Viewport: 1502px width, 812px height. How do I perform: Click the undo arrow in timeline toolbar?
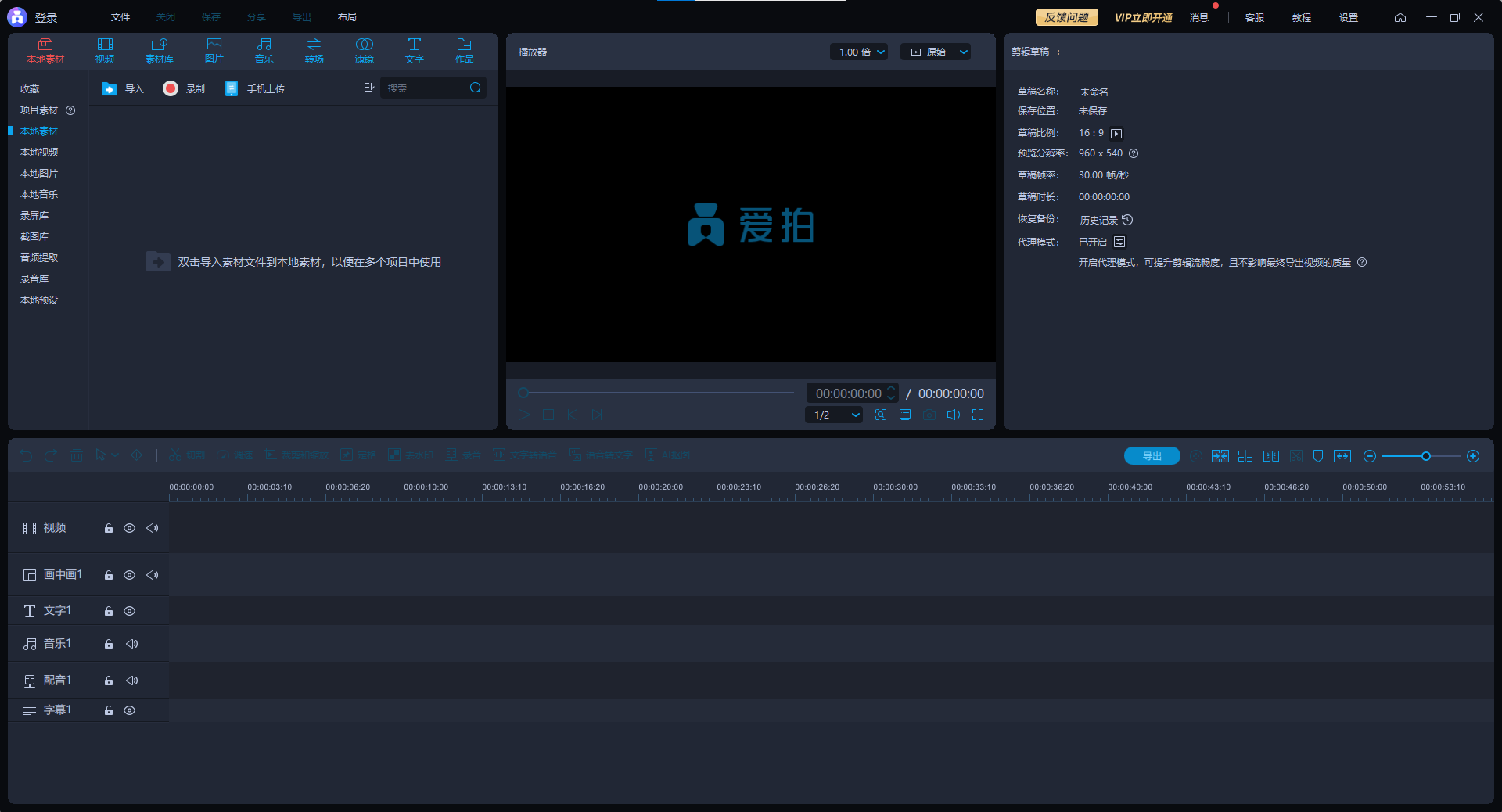click(27, 455)
